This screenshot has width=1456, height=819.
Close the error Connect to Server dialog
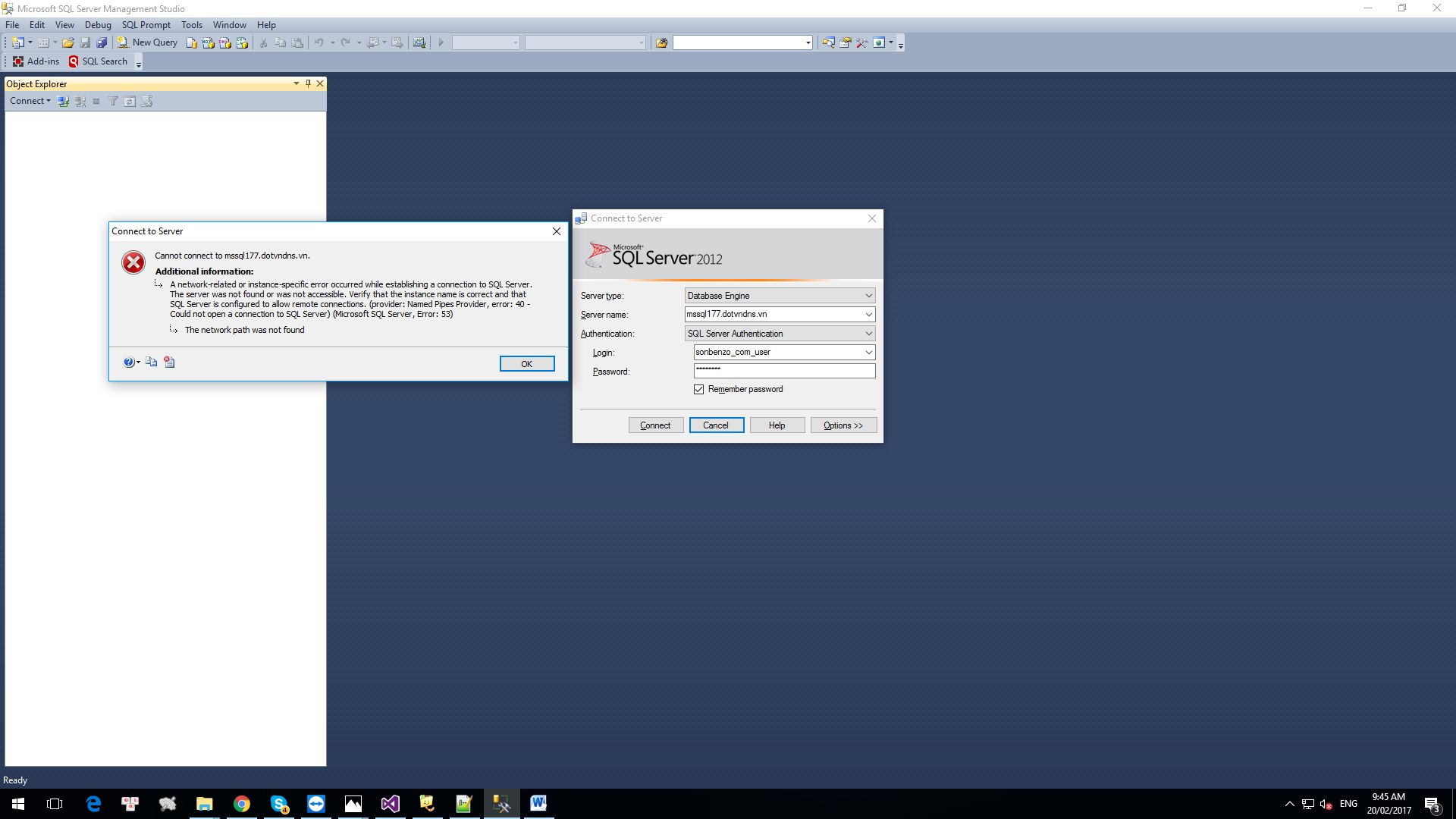tap(557, 231)
